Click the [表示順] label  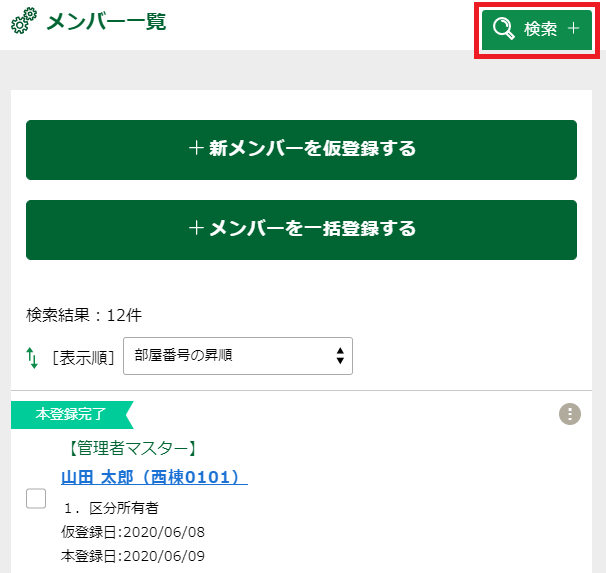(x=83, y=357)
